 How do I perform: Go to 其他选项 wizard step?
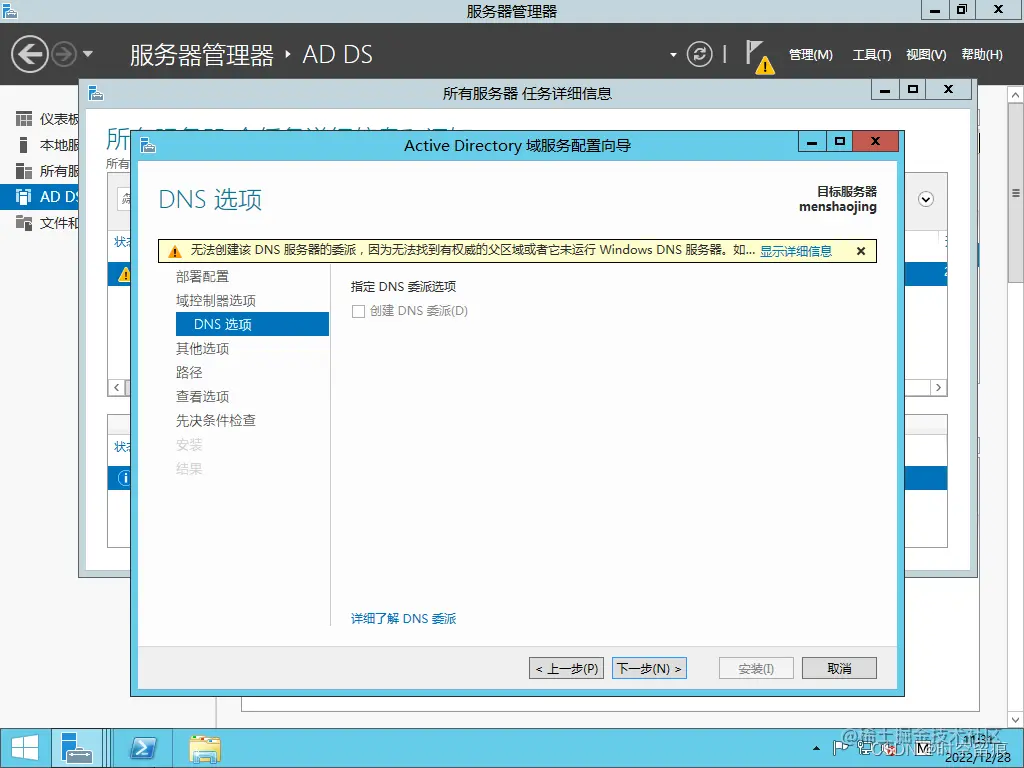[x=202, y=349]
